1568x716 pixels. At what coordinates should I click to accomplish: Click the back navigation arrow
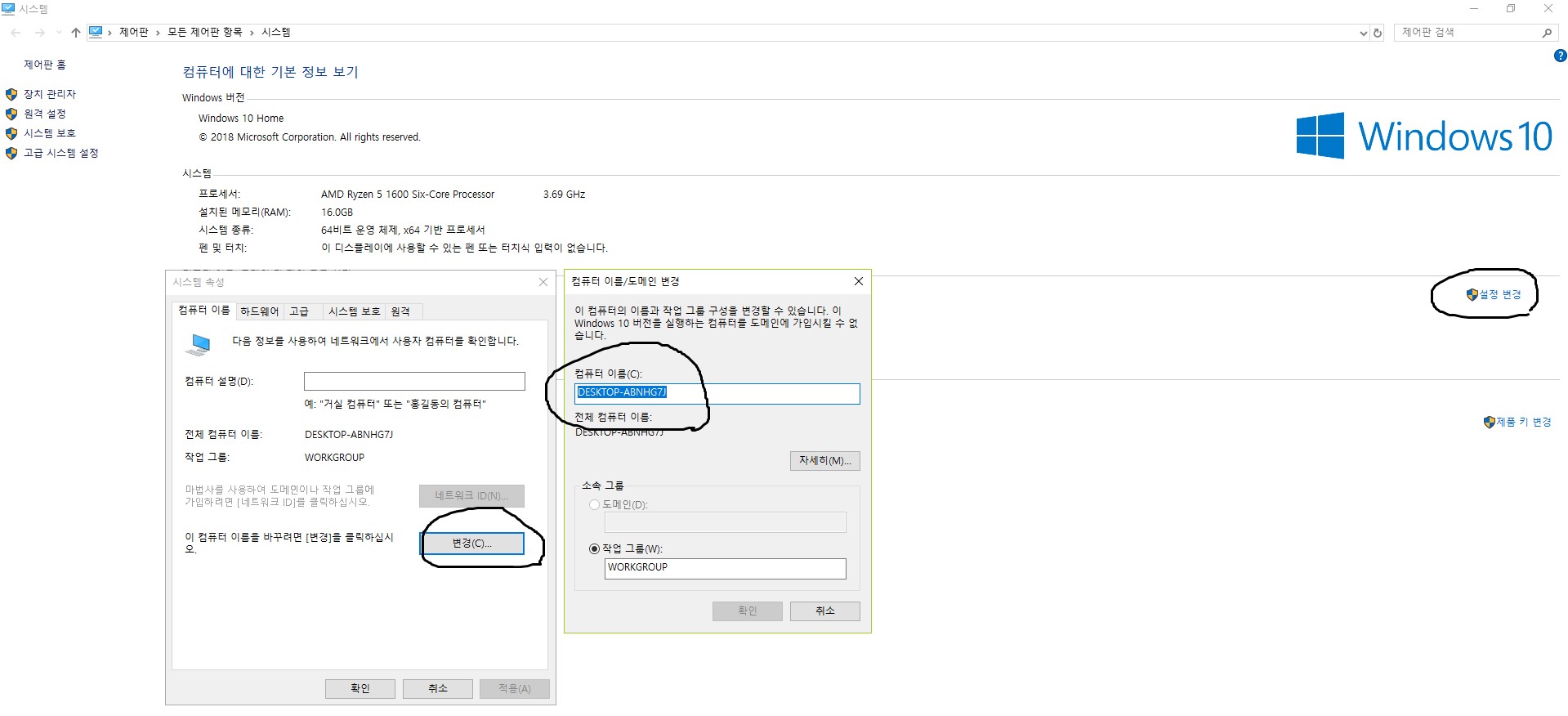pos(16,33)
